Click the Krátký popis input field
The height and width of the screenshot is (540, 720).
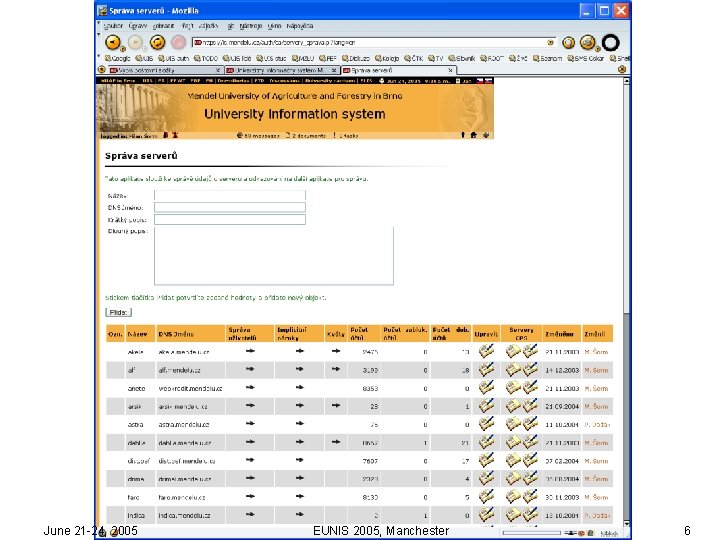click(230, 219)
